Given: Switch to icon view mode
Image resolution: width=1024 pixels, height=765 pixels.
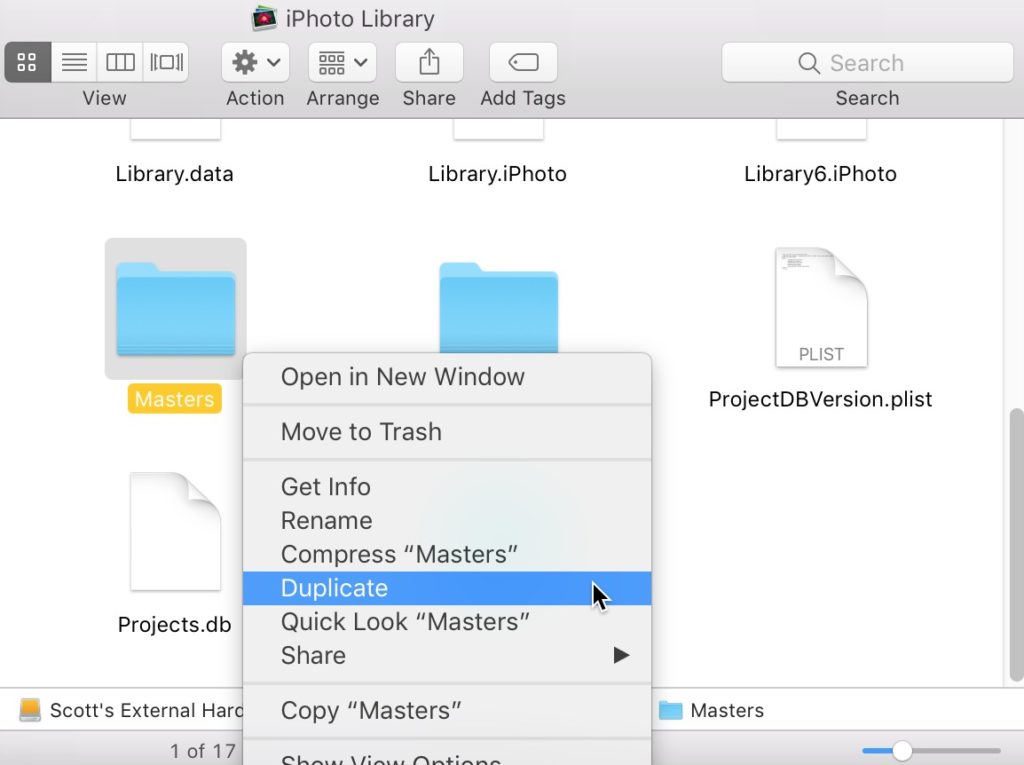Looking at the screenshot, I should tap(27, 62).
